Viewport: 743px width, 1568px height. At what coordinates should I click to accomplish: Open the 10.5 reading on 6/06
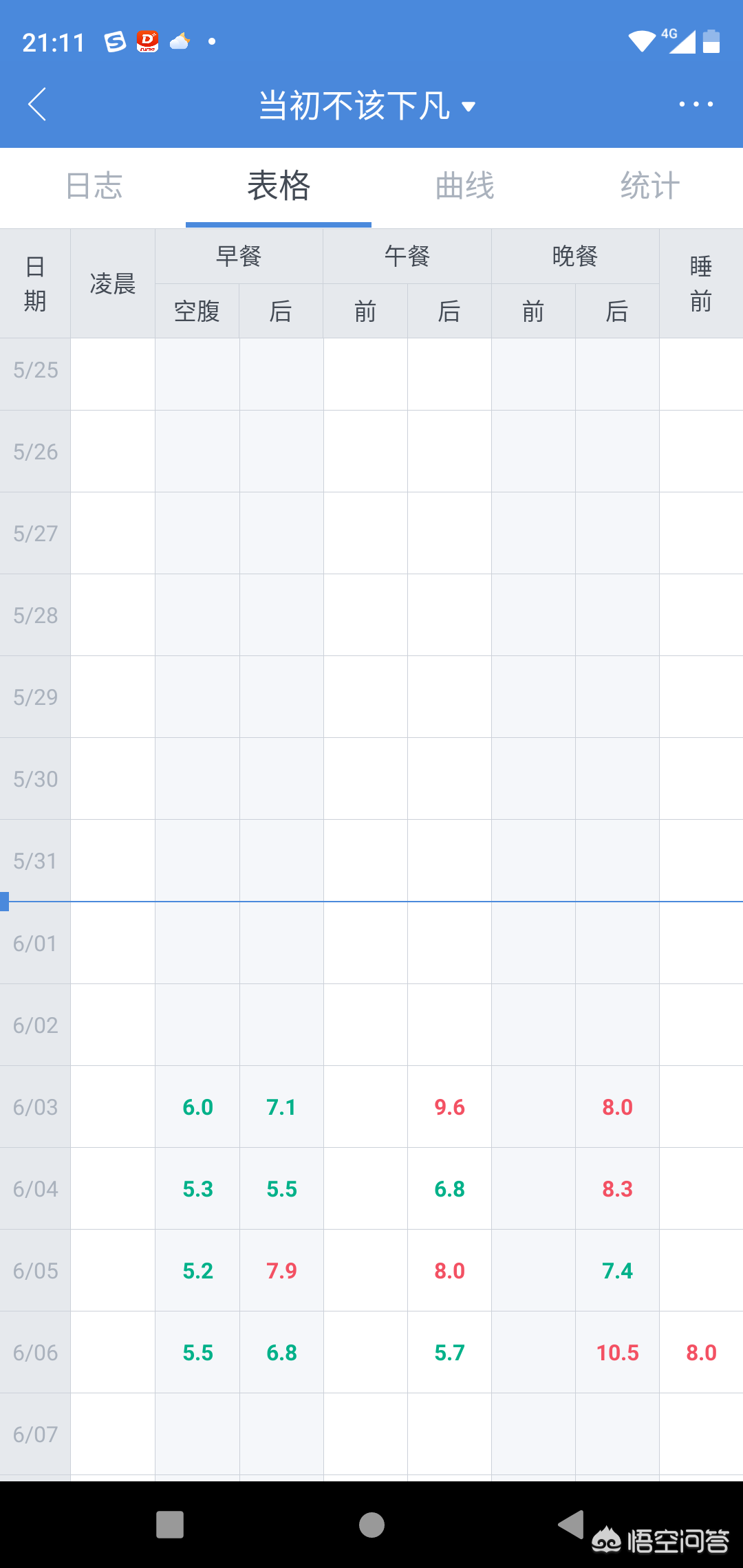click(x=617, y=1353)
